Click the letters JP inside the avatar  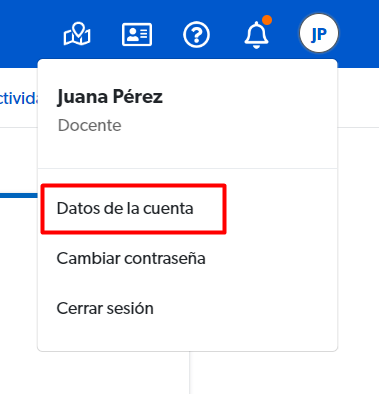(x=319, y=34)
